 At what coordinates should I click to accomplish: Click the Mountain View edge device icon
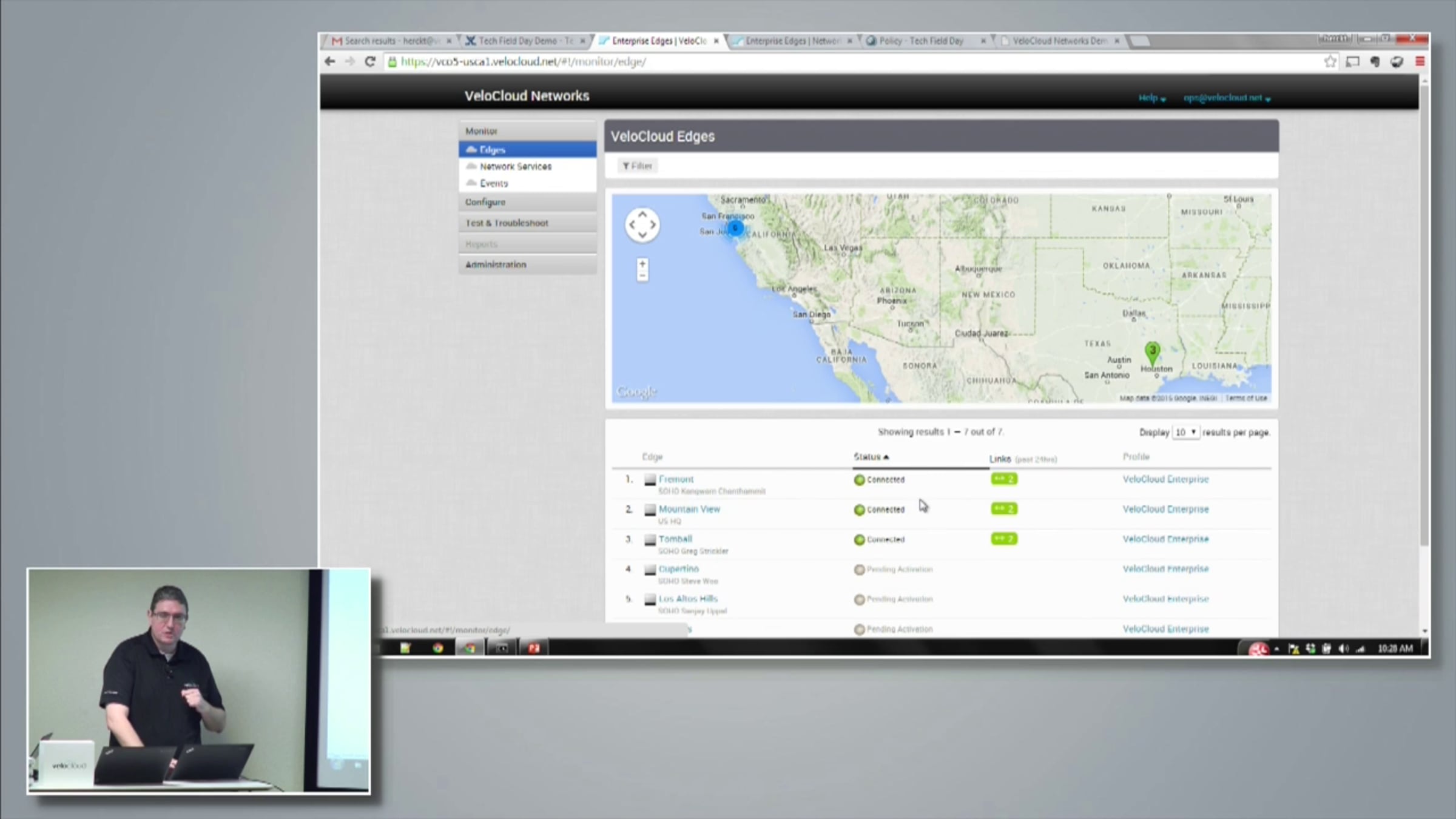(x=650, y=510)
